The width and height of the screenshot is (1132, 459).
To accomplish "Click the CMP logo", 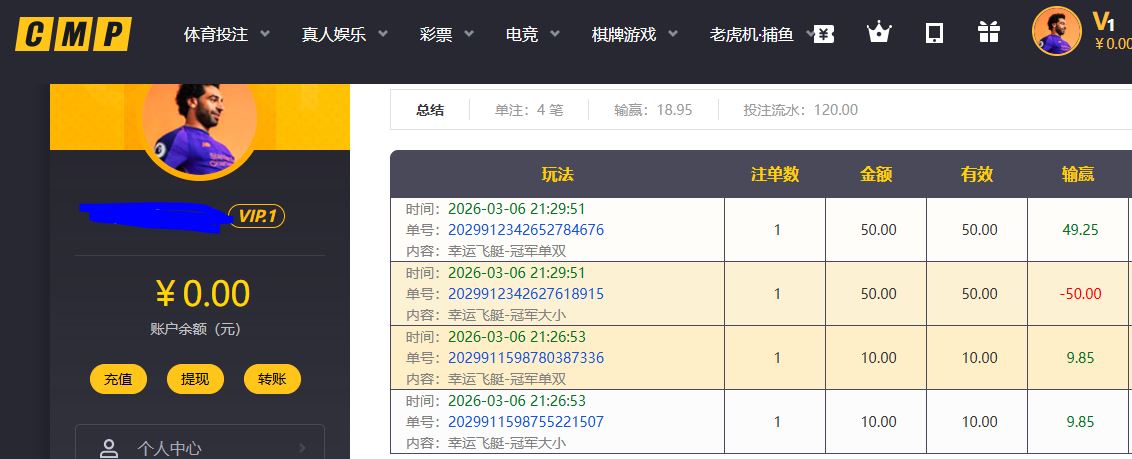I will (73, 34).
